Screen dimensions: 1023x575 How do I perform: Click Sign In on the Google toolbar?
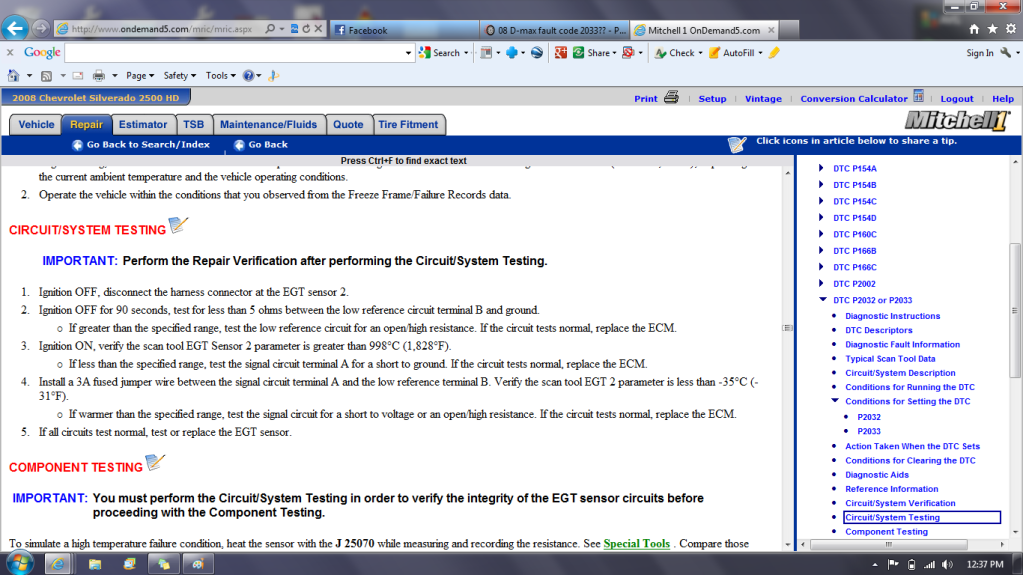tap(980, 53)
